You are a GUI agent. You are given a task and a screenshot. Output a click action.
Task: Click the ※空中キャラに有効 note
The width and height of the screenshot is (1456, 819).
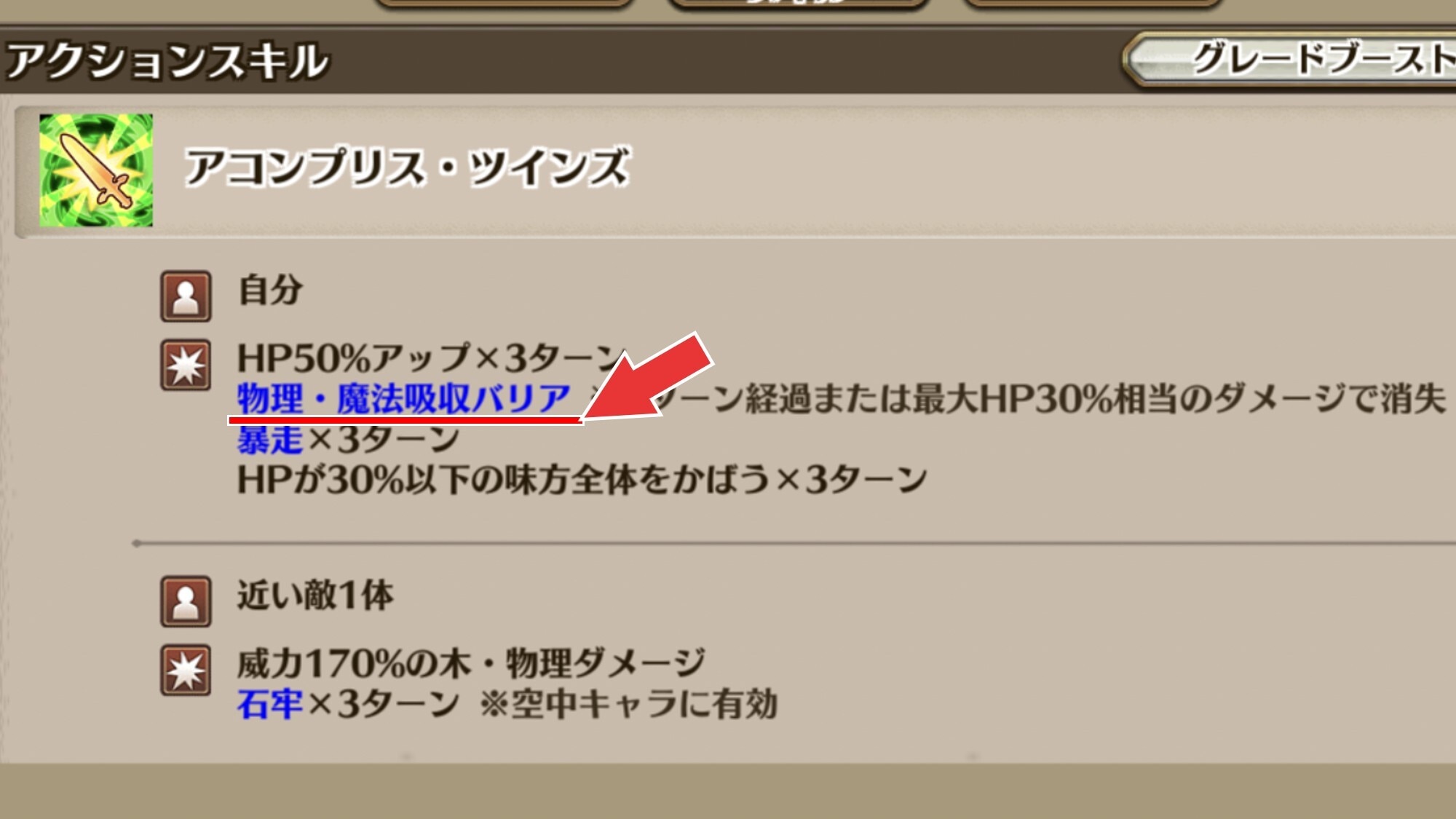click(x=628, y=703)
